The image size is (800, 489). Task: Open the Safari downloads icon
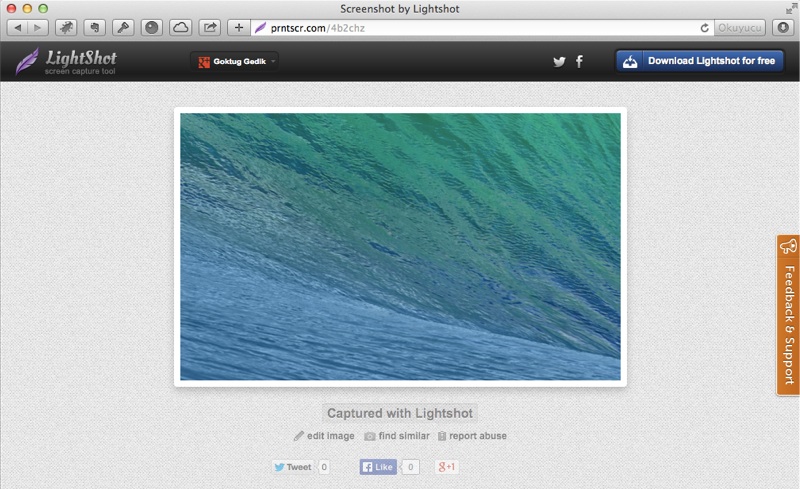click(782, 28)
